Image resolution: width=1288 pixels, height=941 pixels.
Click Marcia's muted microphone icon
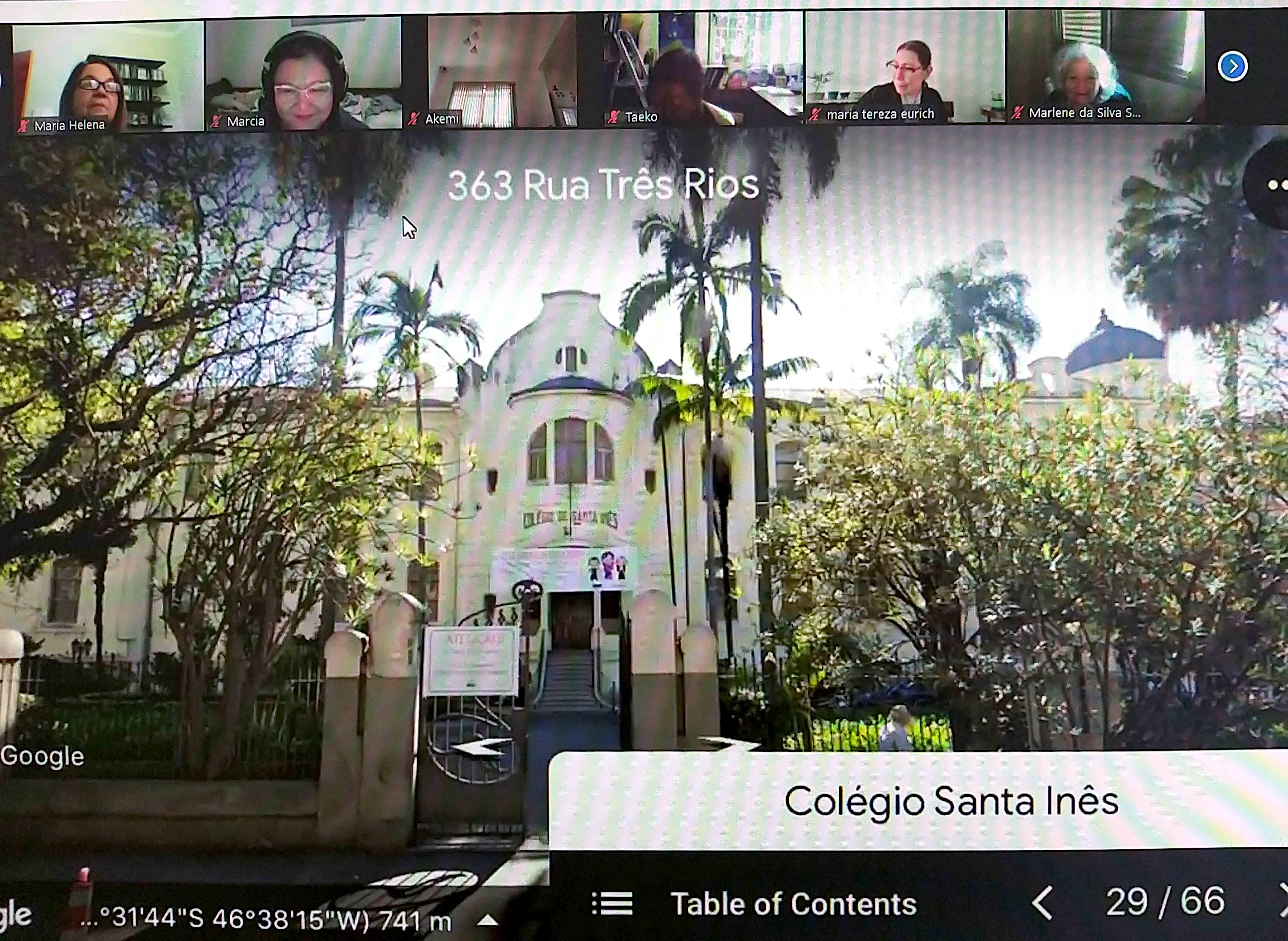click(x=215, y=121)
